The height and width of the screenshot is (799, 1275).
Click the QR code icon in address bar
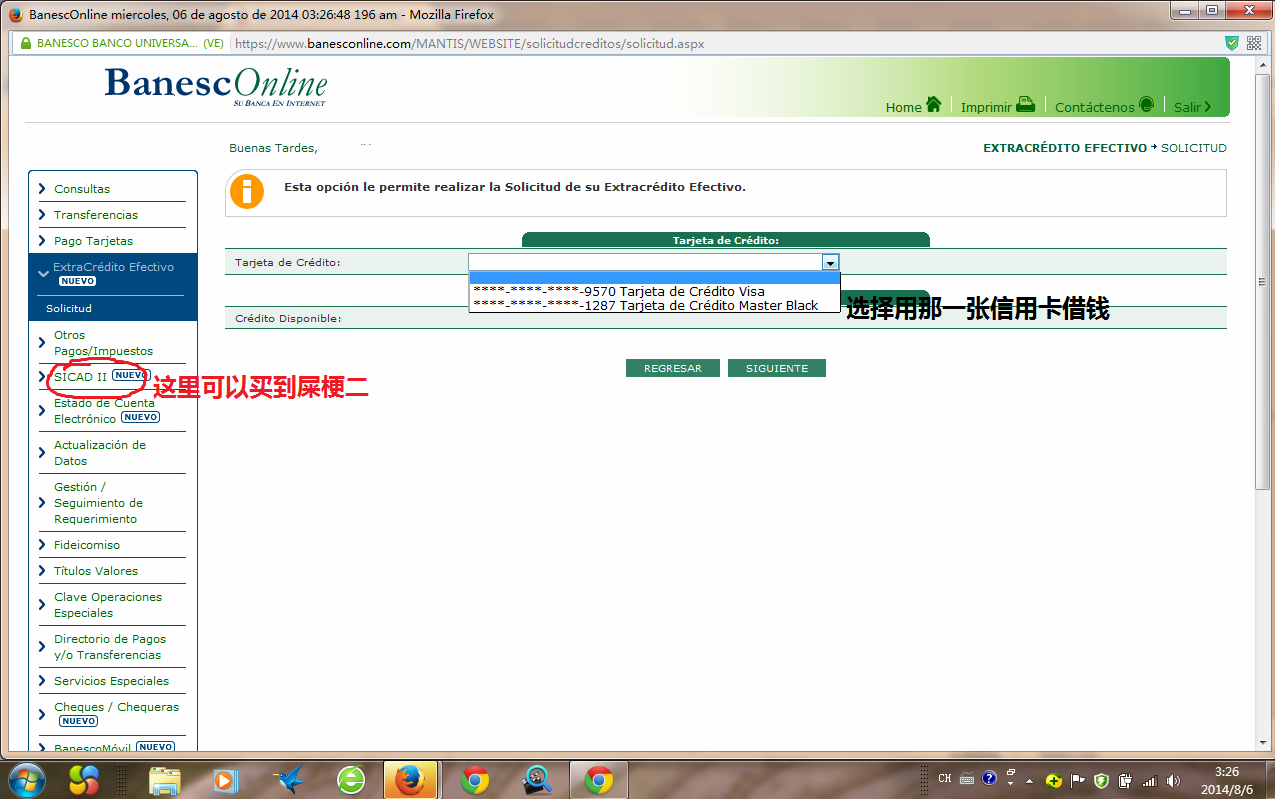[x=1254, y=43]
